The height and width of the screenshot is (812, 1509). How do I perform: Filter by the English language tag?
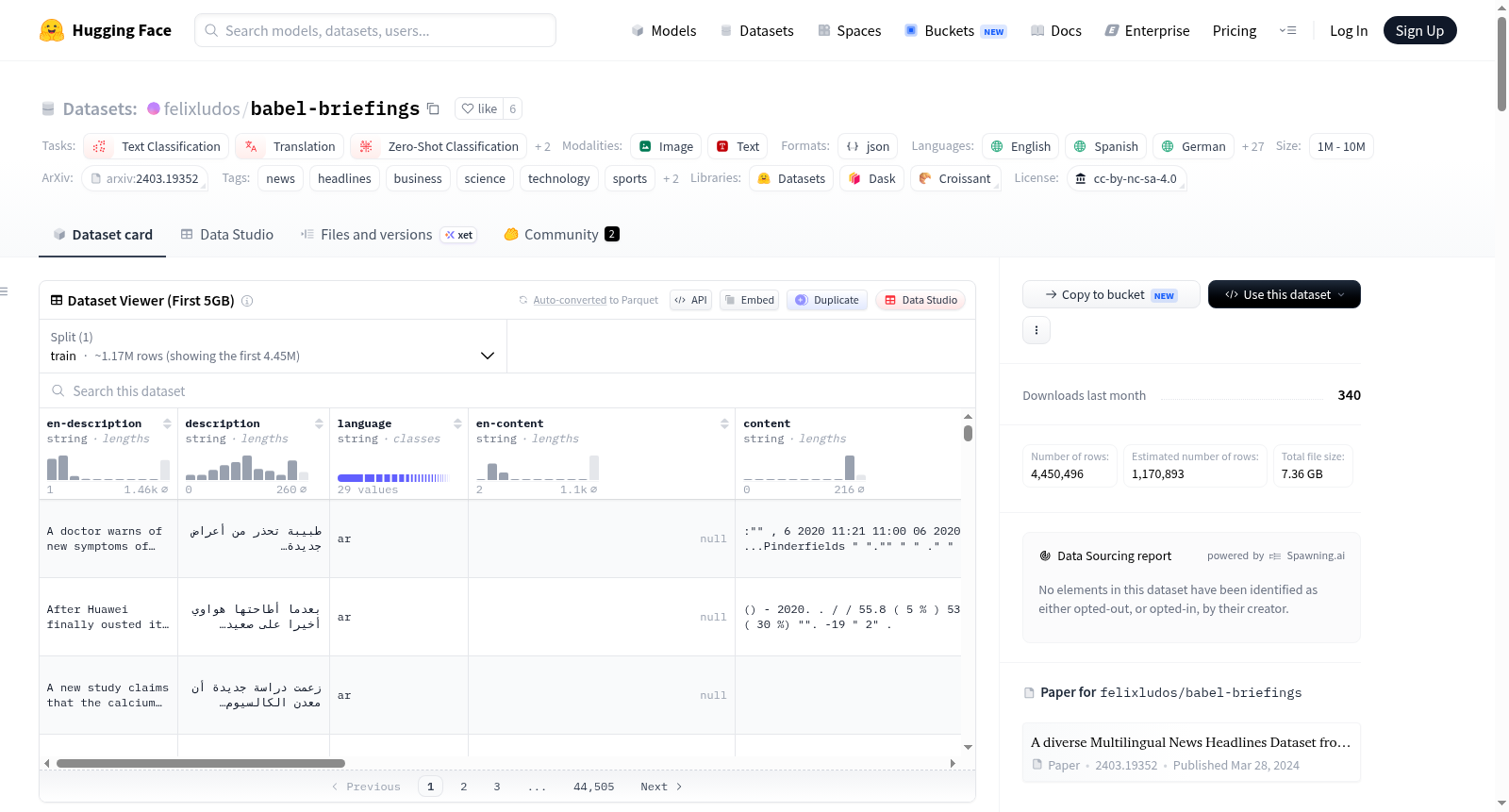(1020, 146)
